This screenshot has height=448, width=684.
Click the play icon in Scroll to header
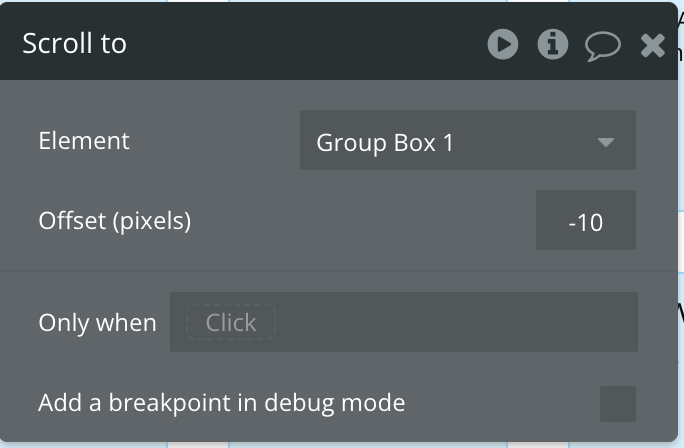tap(503, 44)
